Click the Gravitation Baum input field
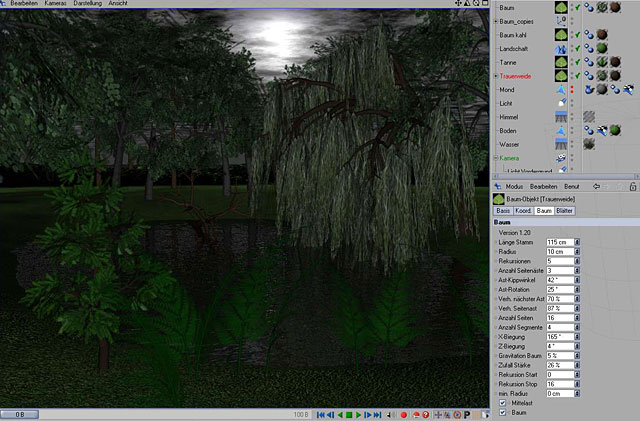Viewport: 640px width, 421px height. [x=560, y=355]
